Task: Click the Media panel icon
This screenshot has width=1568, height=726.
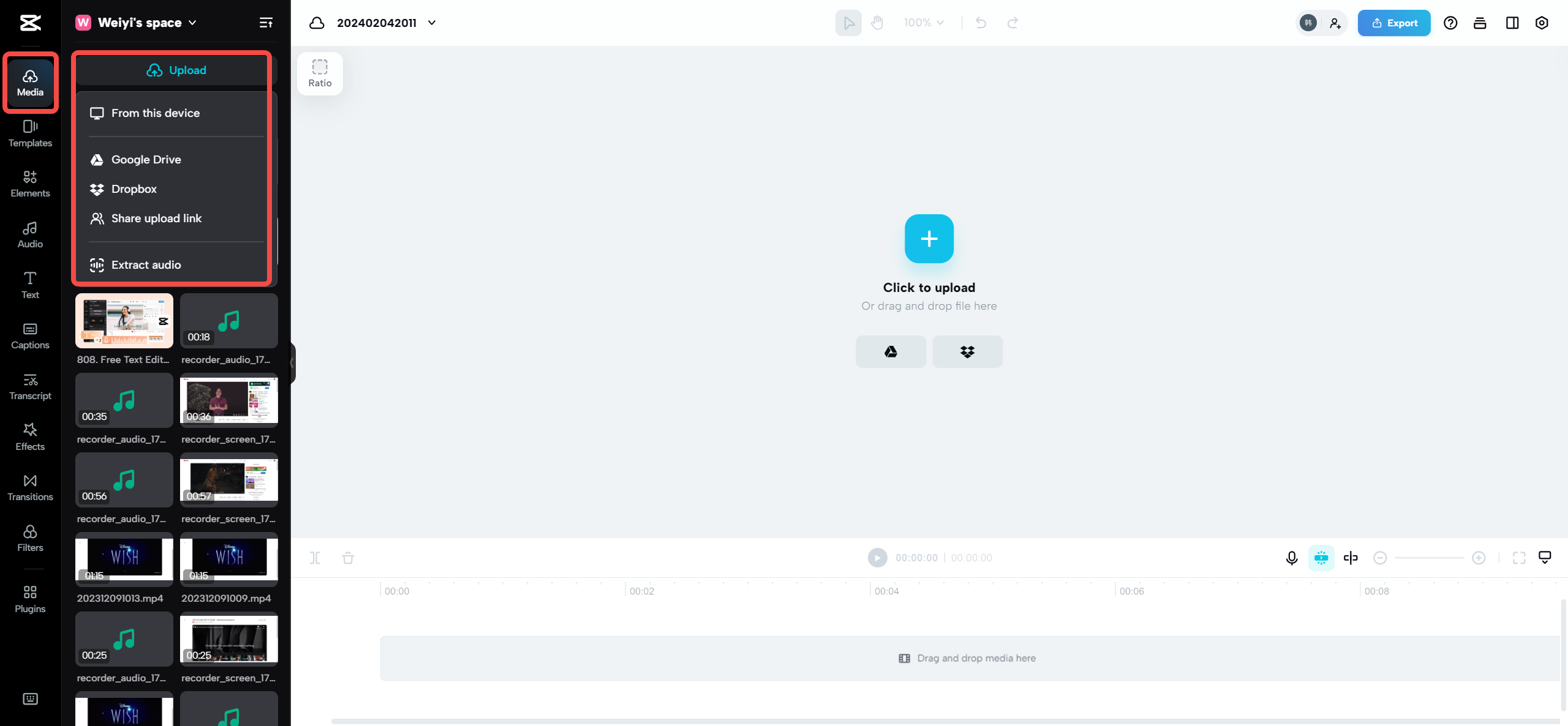Action: click(x=29, y=82)
